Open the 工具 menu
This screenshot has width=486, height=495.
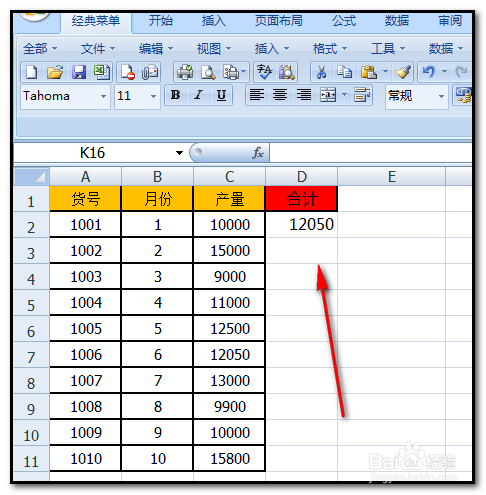pyautogui.click(x=388, y=49)
